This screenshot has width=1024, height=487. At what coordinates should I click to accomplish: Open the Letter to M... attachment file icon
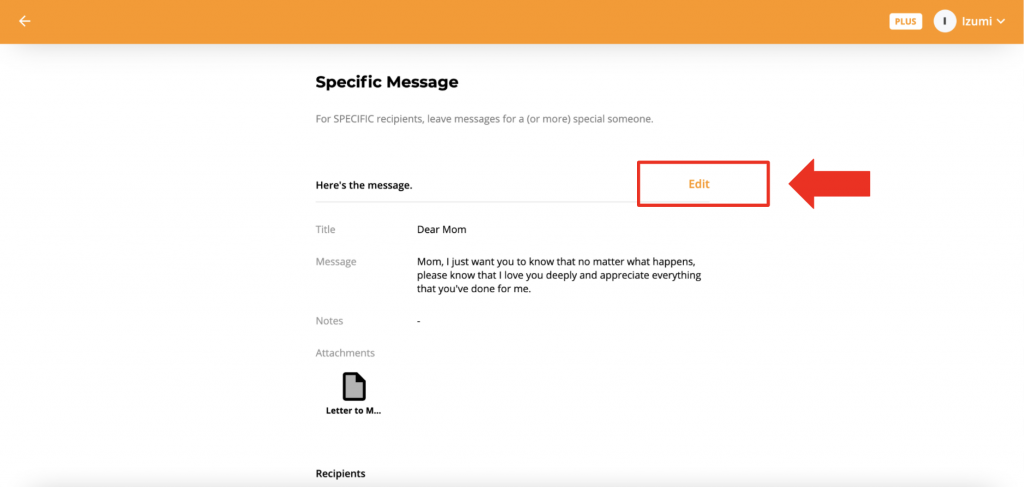(355, 386)
